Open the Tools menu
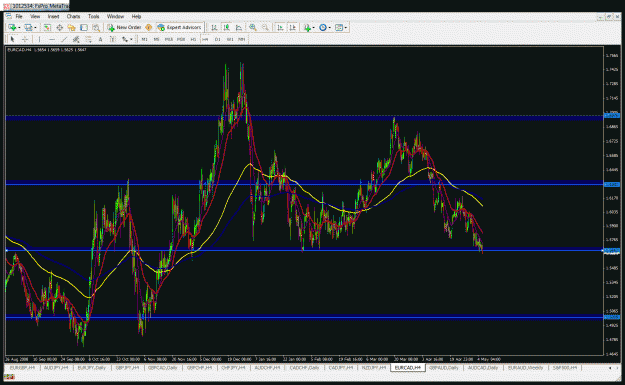 point(94,16)
